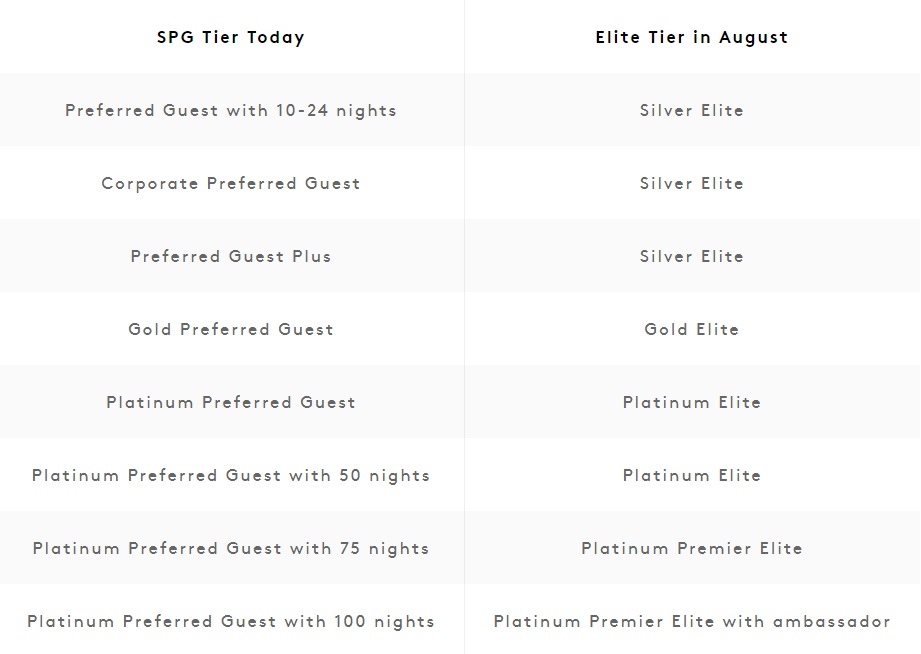The height and width of the screenshot is (654, 921).
Task: Select "Platinum Preferred Guest with 50 nights"
Action: tap(231, 476)
